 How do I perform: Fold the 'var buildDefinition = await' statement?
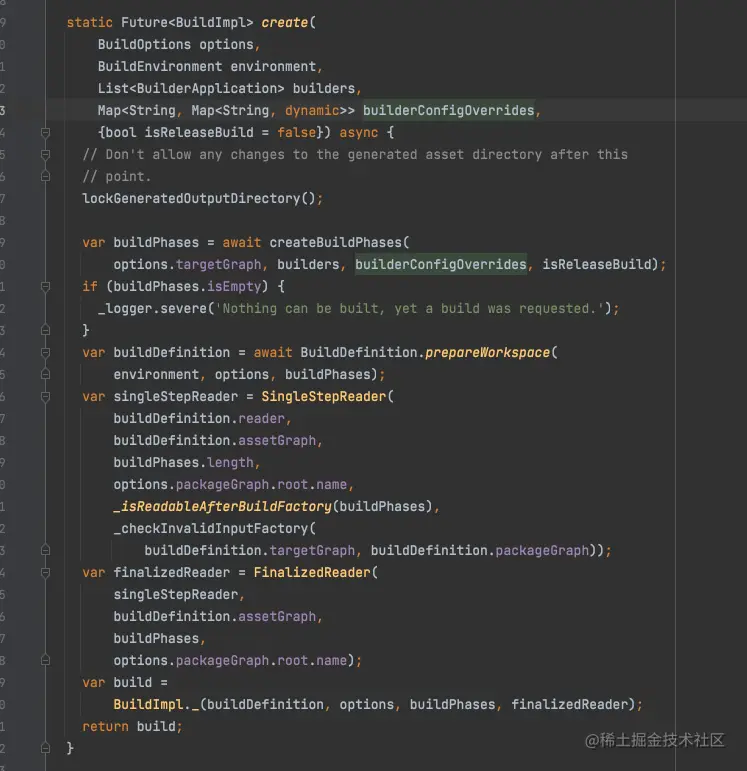coord(45,353)
